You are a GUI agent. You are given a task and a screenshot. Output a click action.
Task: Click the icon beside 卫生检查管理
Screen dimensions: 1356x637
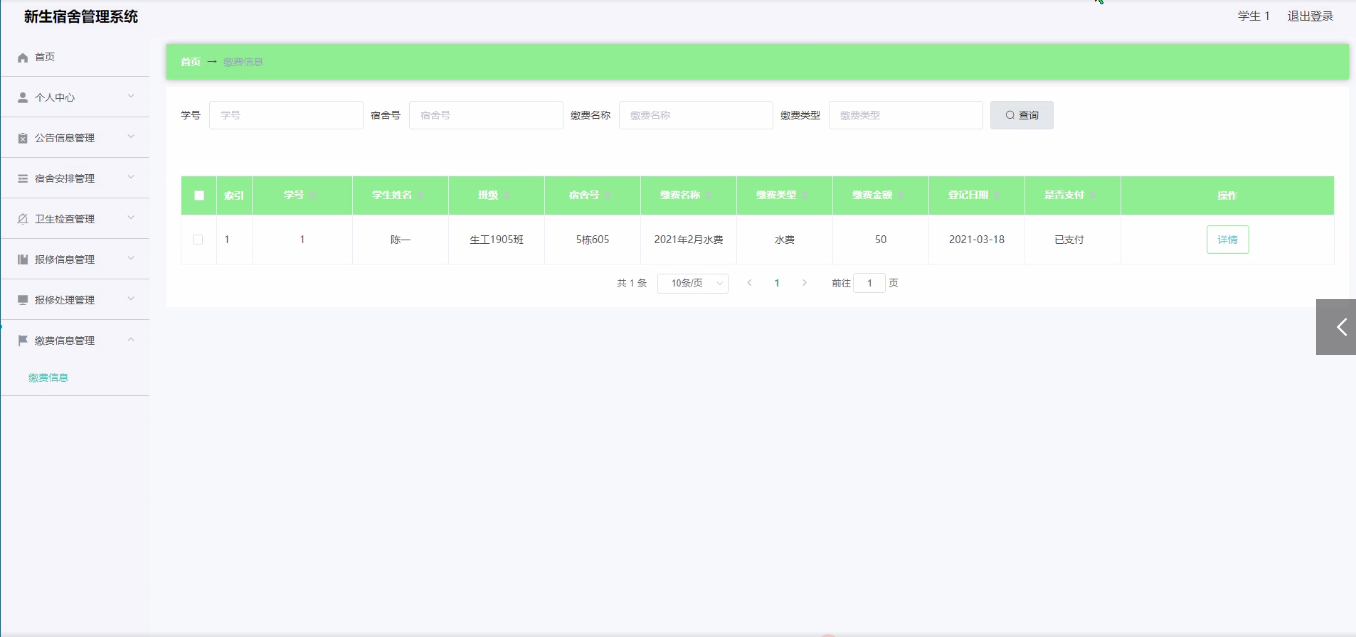point(23,219)
